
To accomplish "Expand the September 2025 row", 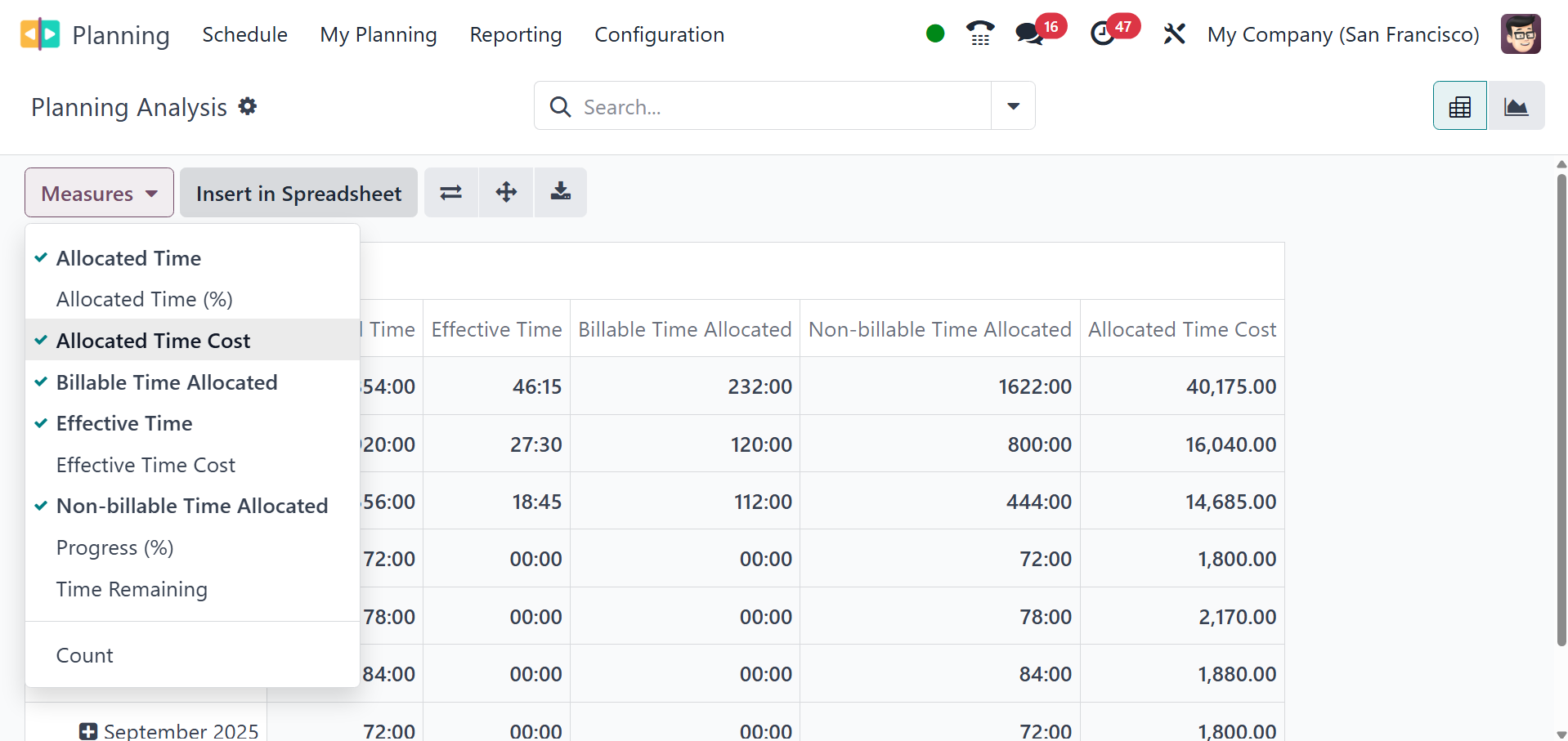I will point(88,731).
